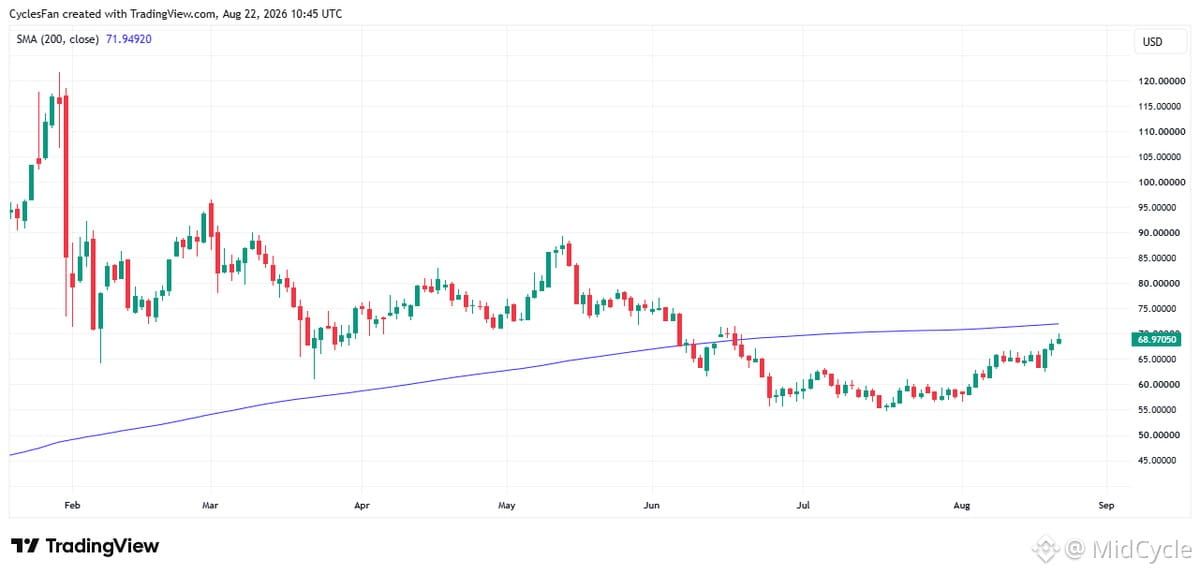Viewport: 1200px width, 574px height.
Task: Click the Aug date axis label
Action: click(x=962, y=506)
